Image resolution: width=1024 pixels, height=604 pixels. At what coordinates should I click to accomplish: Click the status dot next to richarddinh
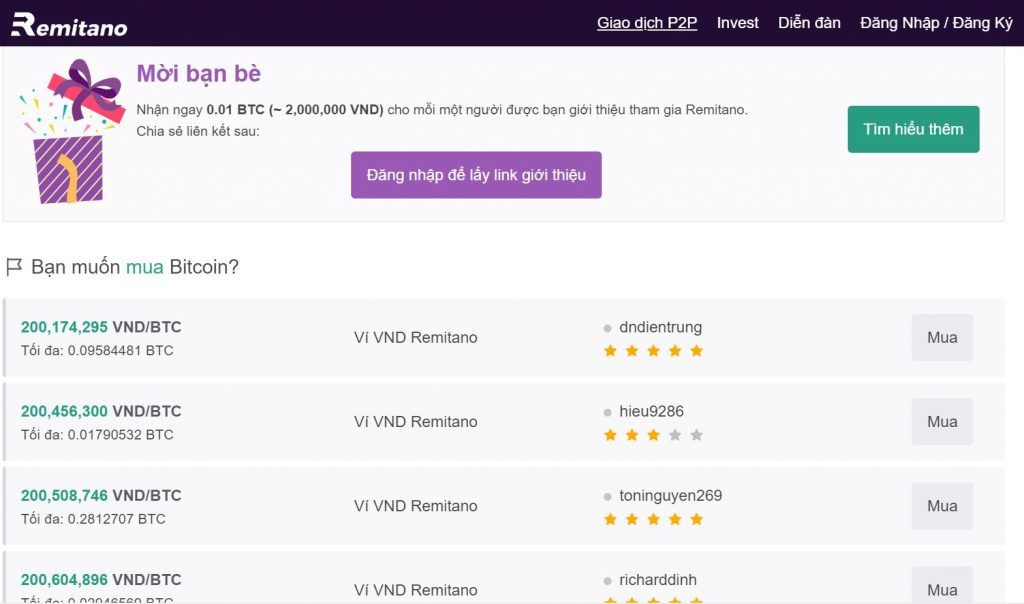pyautogui.click(x=607, y=581)
